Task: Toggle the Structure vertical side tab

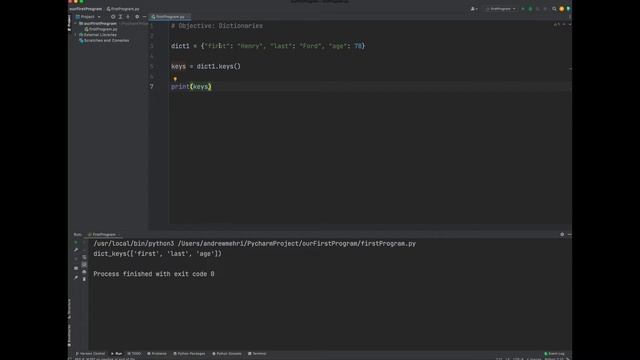Action: click(70, 309)
